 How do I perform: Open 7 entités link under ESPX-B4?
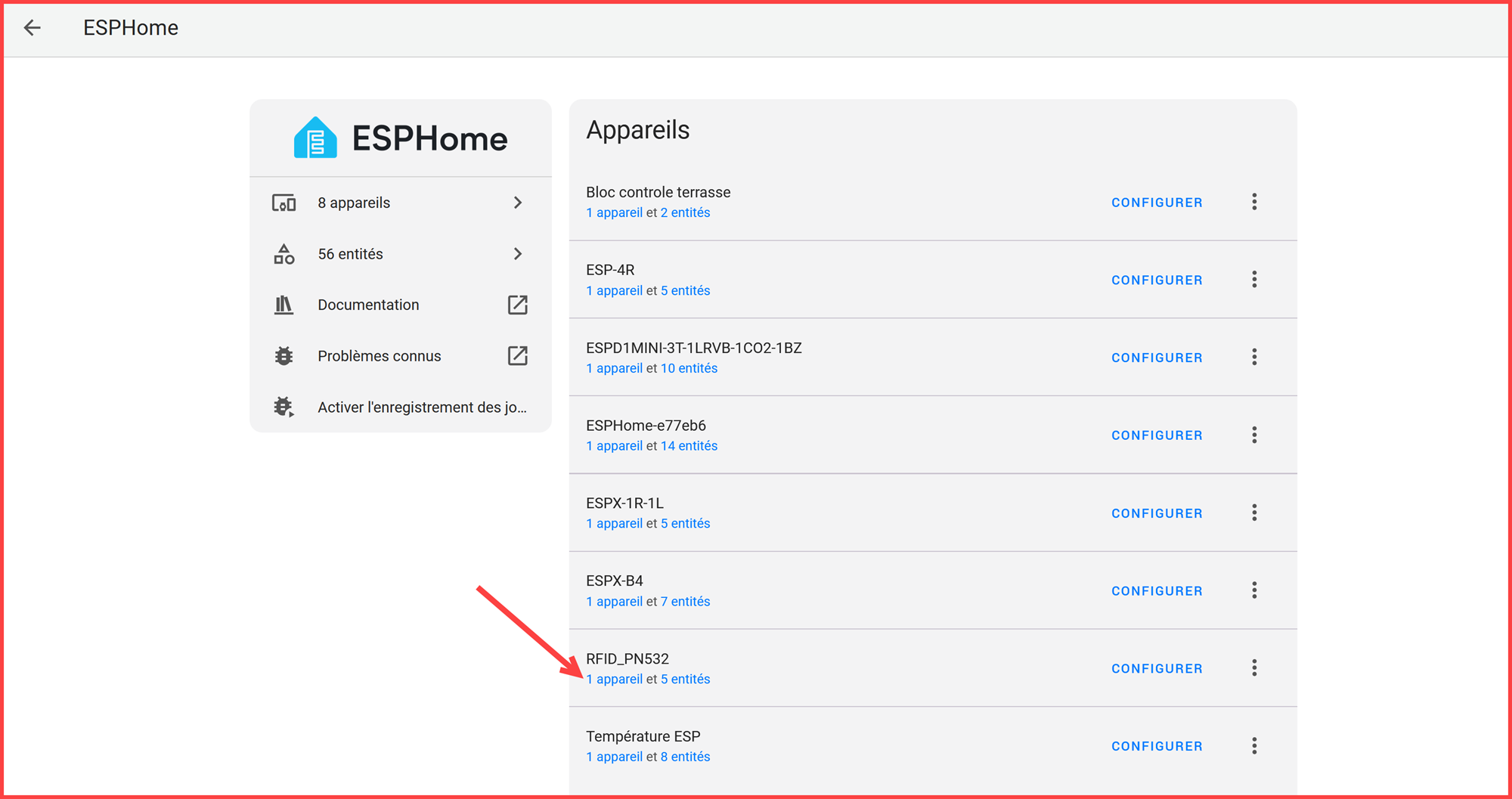point(686,602)
